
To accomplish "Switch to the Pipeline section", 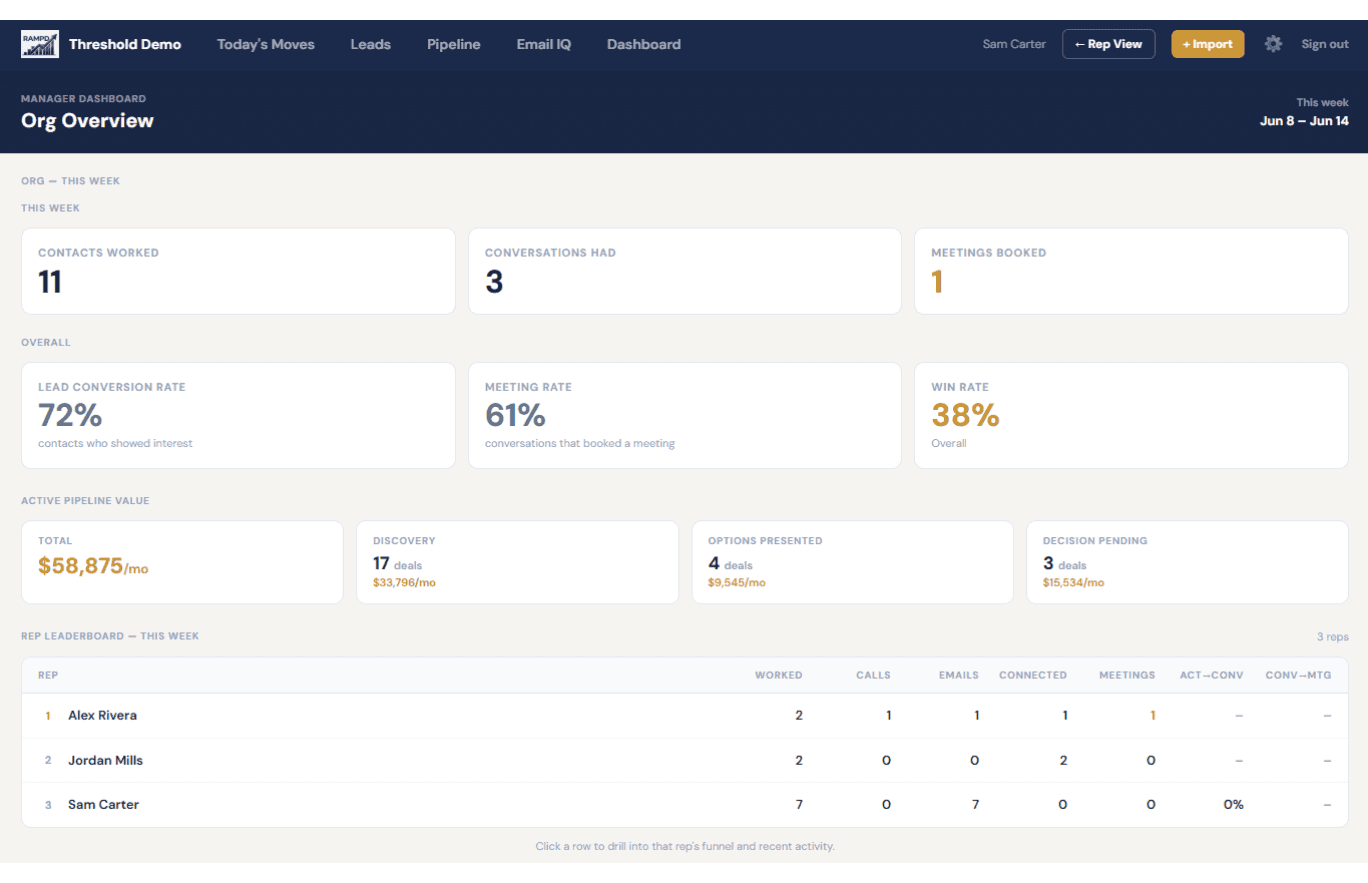I will pos(453,44).
